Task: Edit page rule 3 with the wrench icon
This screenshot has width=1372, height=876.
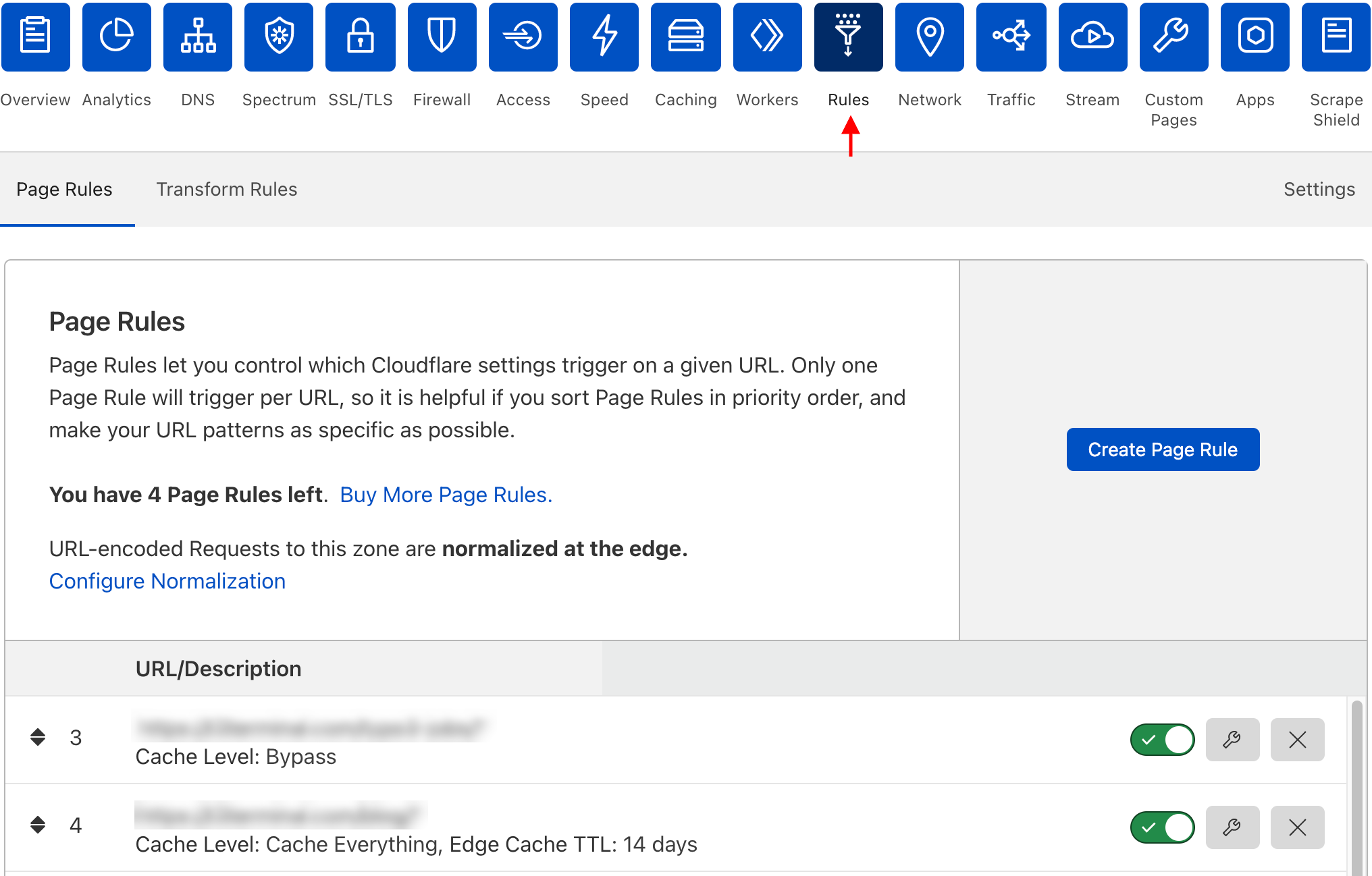Action: pos(1232,740)
